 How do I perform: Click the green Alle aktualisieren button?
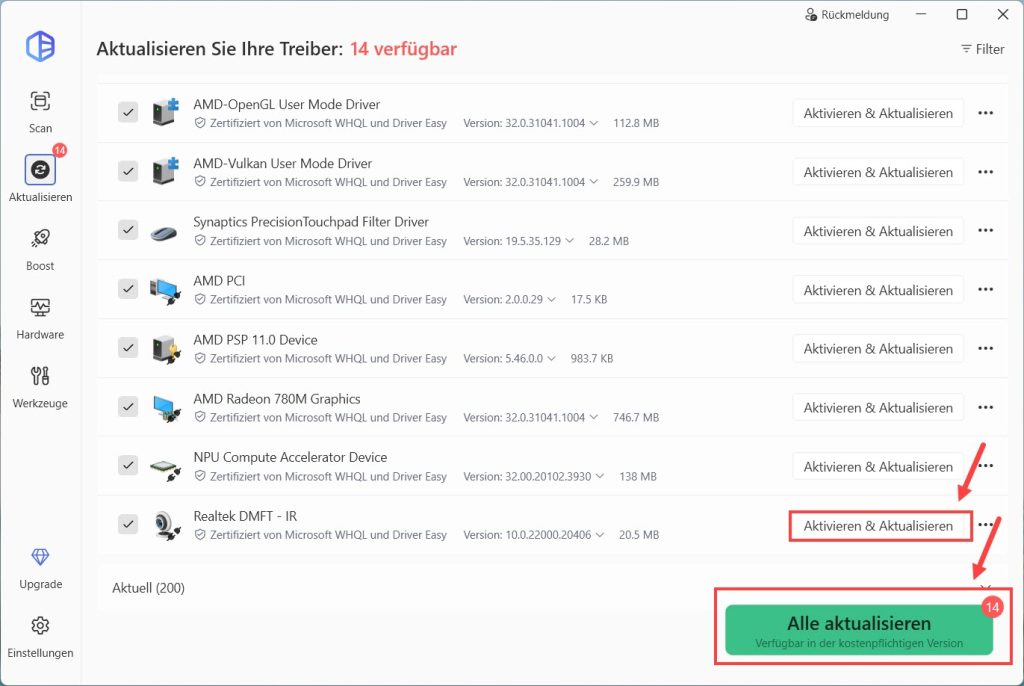[x=859, y=630]
